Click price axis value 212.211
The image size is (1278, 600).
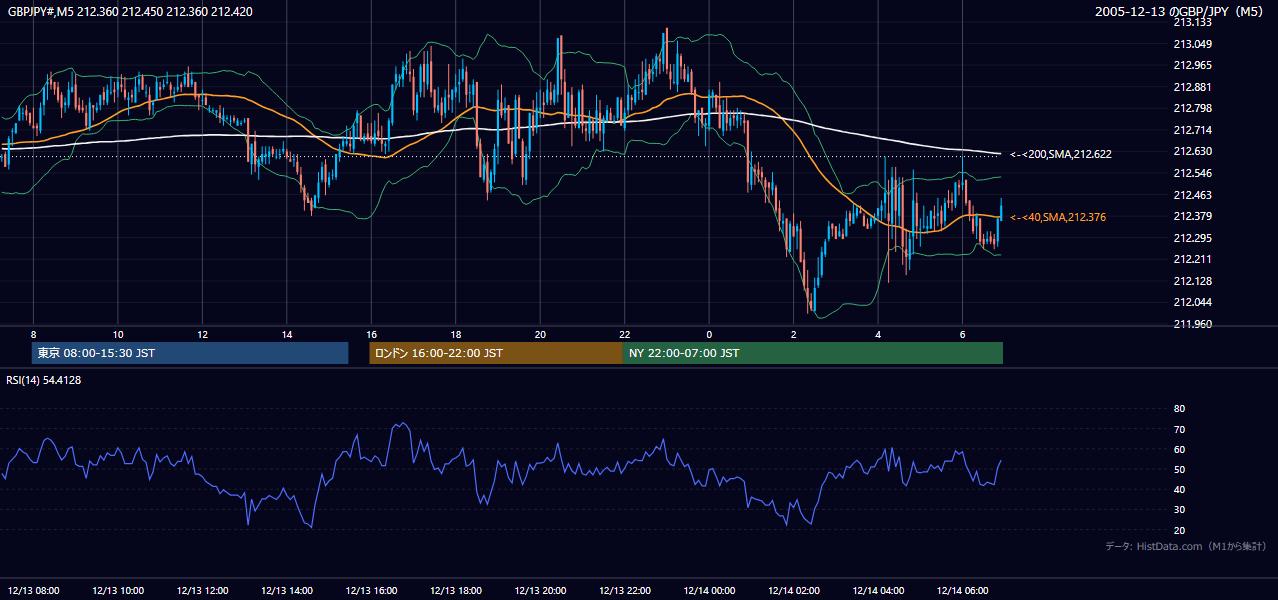[x=1193, y=259]
